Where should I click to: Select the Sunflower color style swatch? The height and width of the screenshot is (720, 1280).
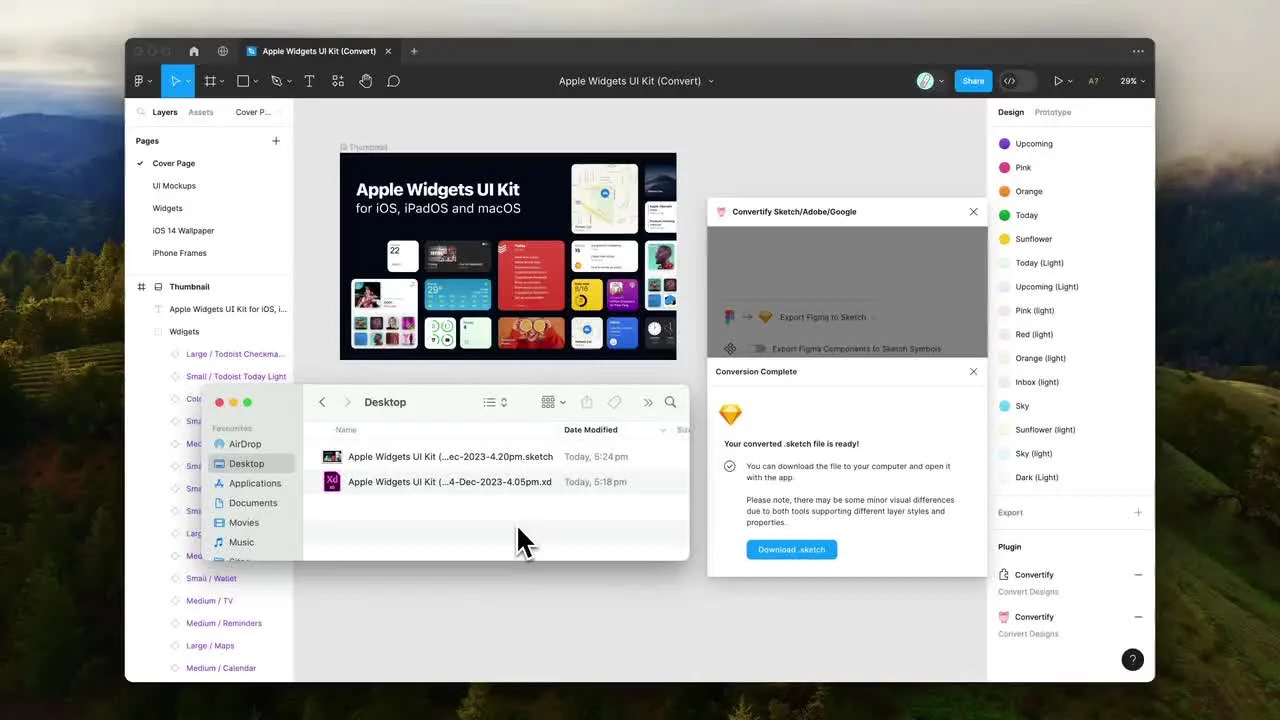pyautogui.click(x=1004, y=239)
